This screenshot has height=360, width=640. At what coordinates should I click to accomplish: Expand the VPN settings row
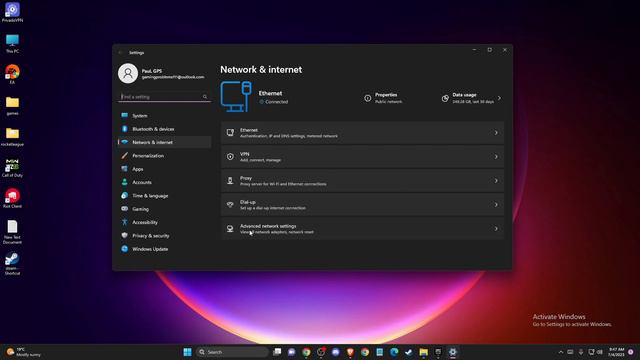pos(362,157)
